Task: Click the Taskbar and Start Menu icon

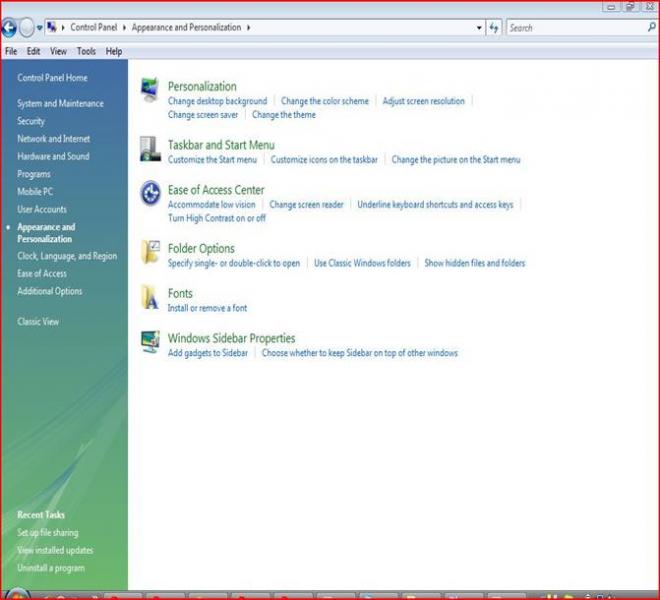Action: pyautogui.click(x=150, y=149)
